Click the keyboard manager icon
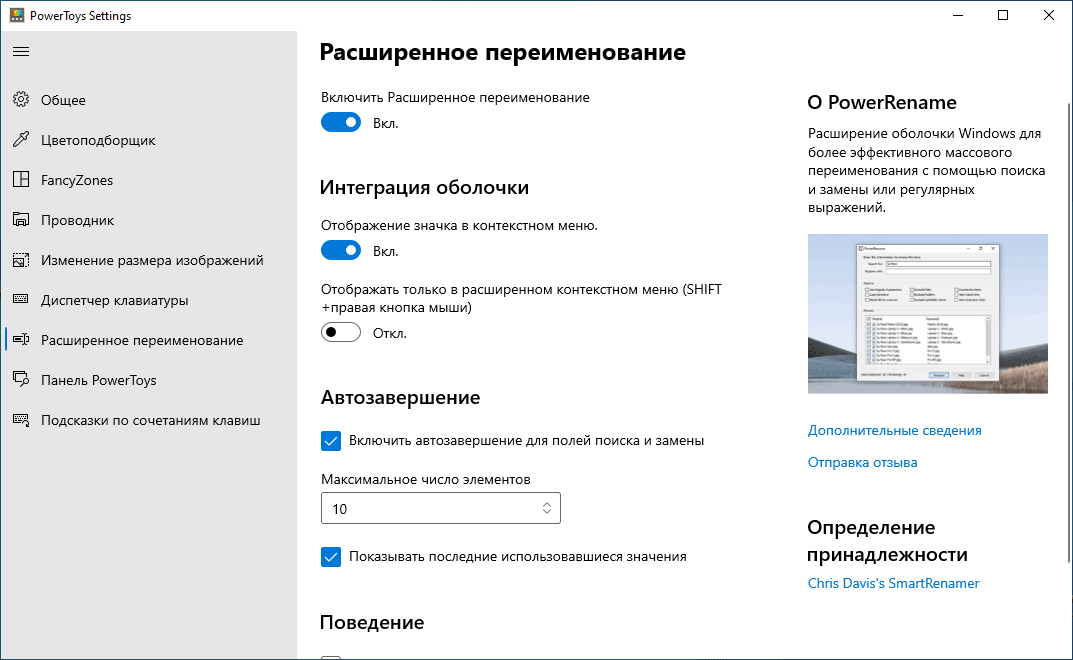The height and width of the screenshot is (660, 1073). [21, 299]
